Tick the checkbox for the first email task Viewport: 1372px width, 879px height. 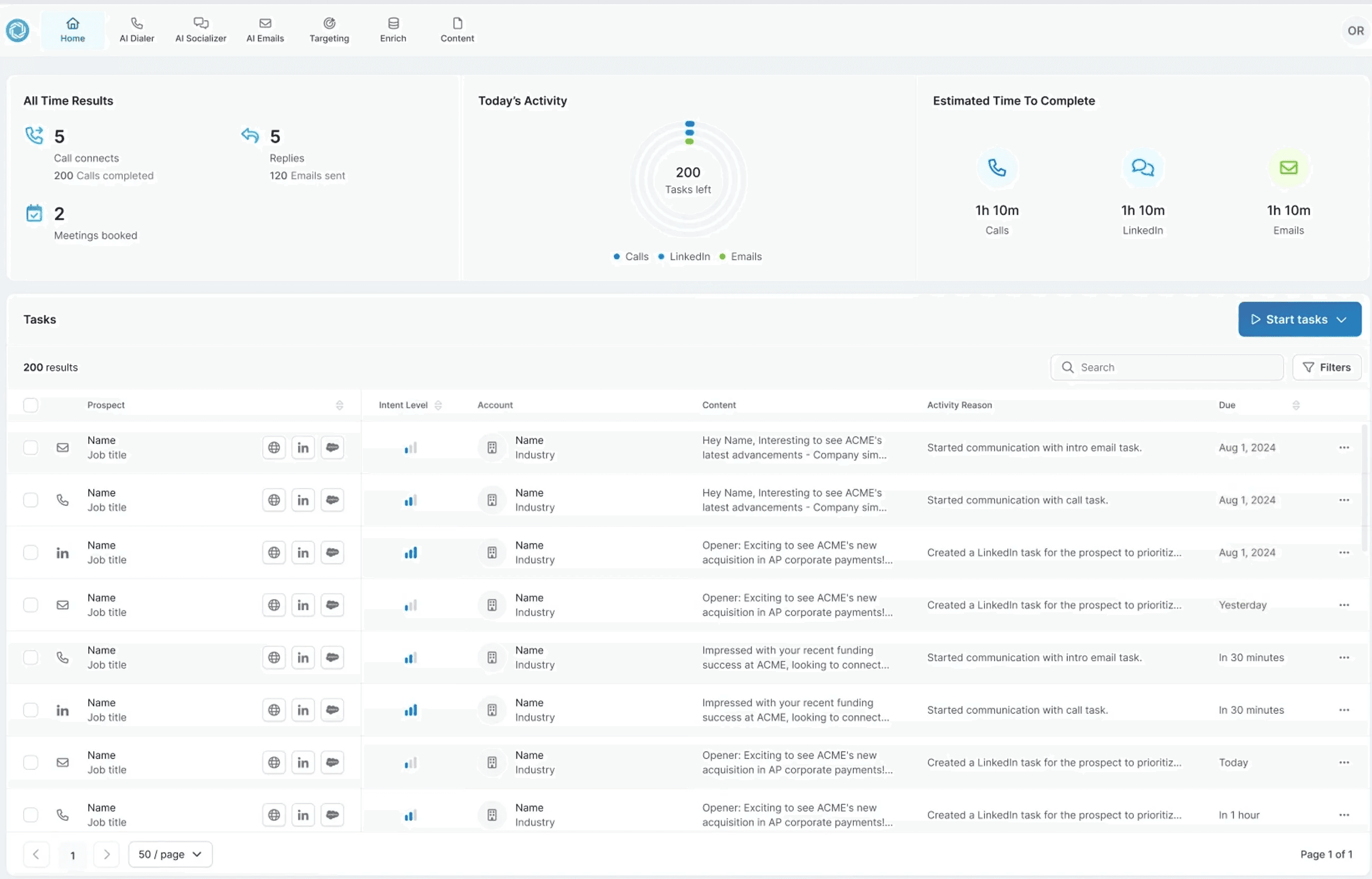click(31, 448)
